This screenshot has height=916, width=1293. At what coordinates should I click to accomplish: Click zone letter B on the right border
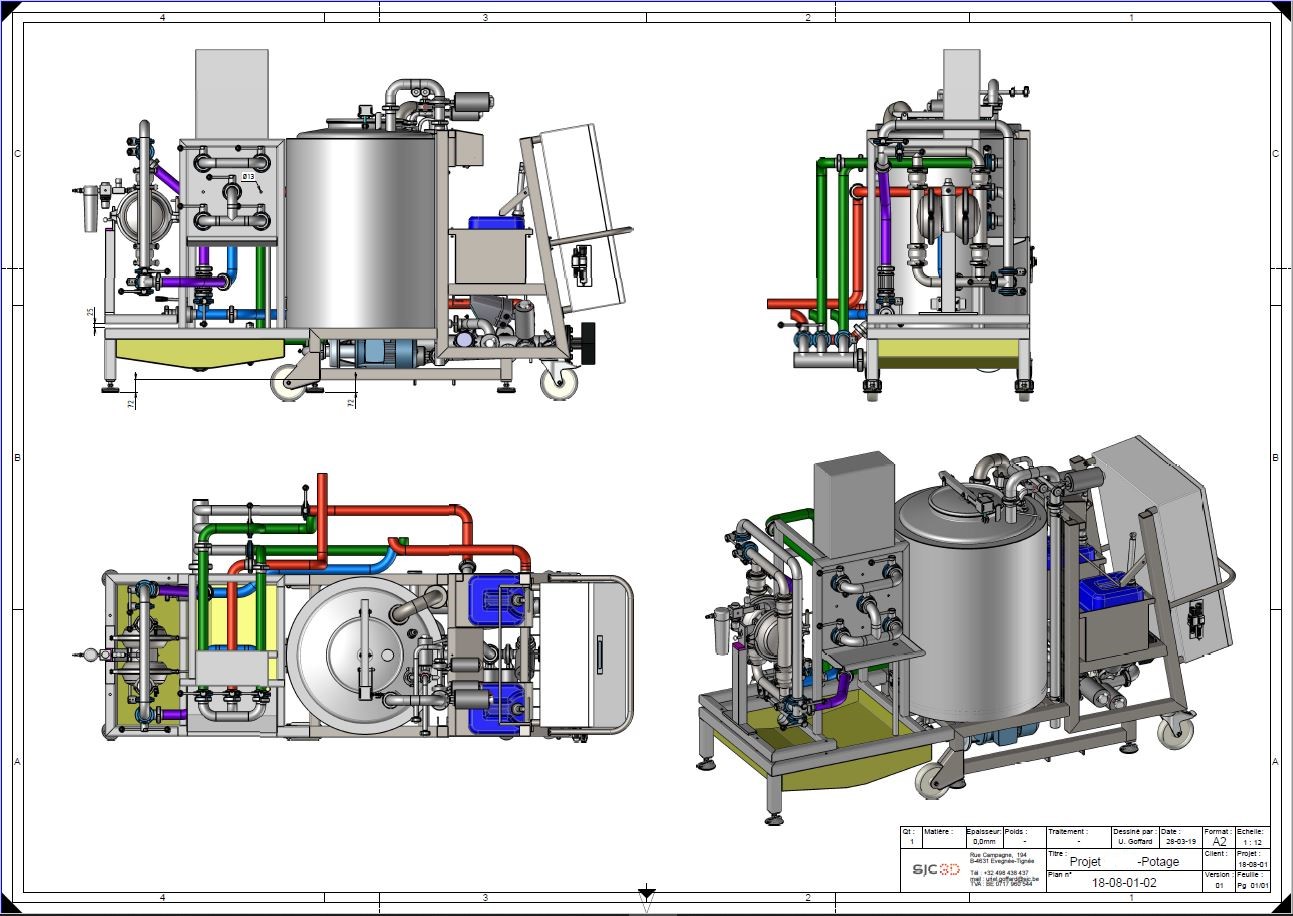(1274, 458)
